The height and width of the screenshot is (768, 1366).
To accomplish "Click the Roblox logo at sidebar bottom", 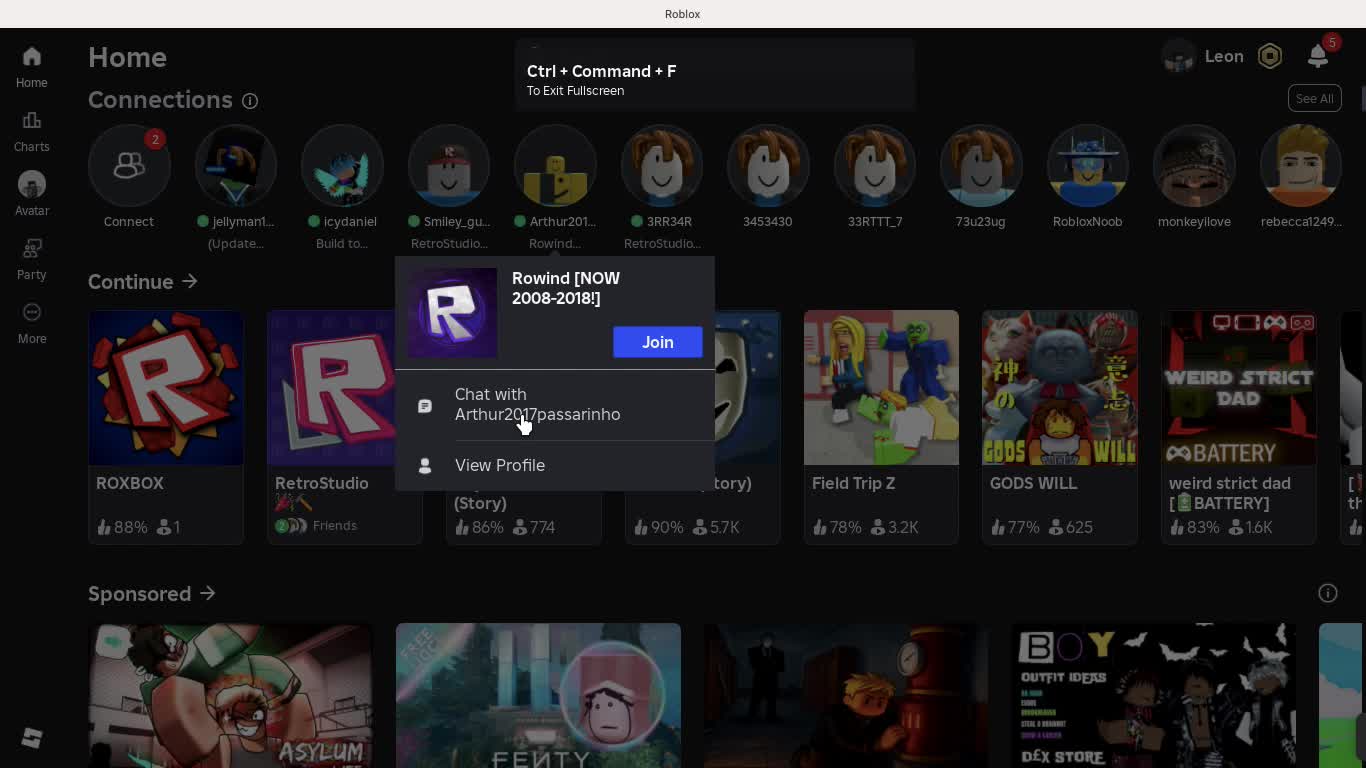I will coord(32,738).
